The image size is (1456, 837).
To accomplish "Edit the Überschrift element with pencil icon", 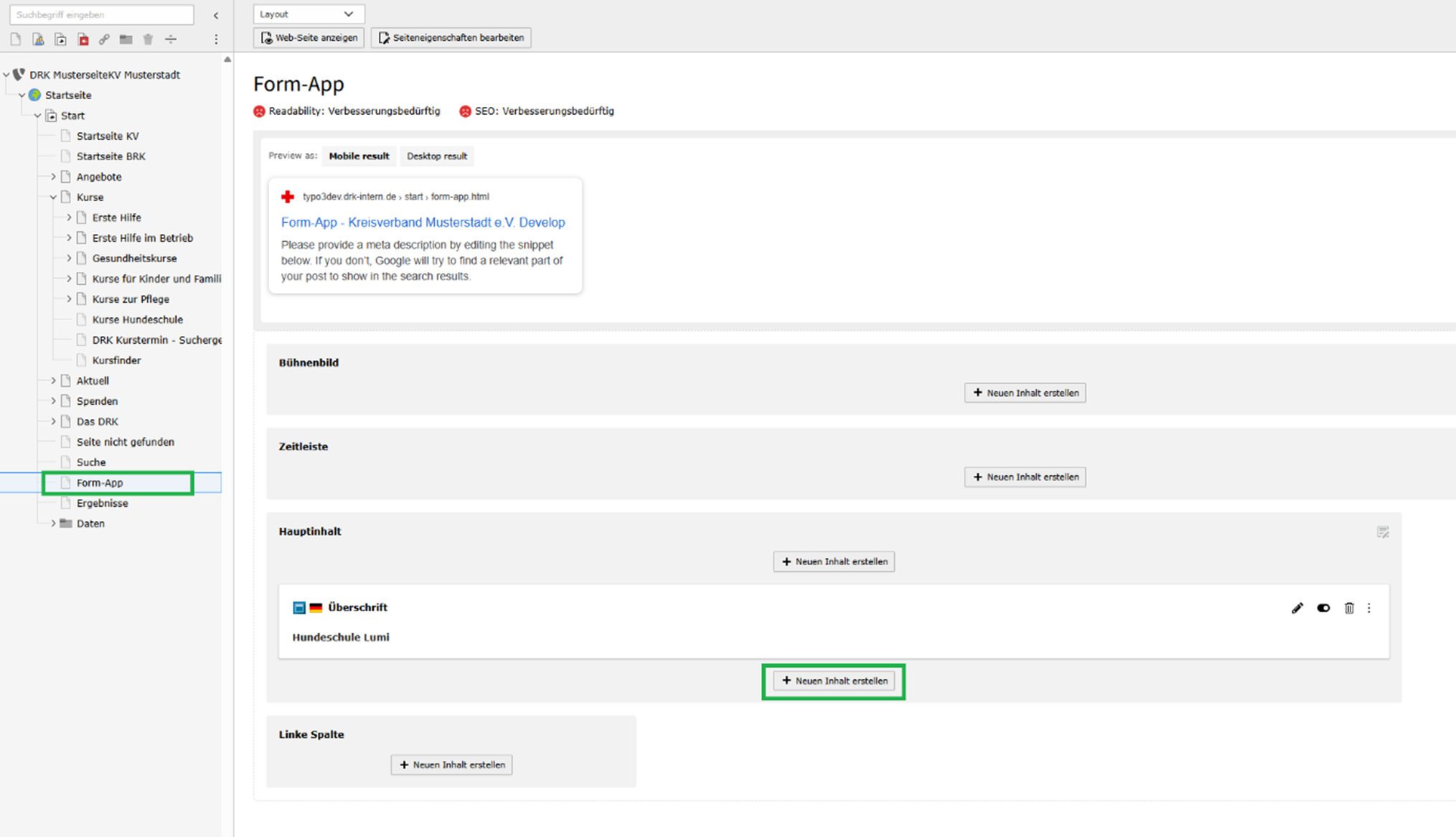I will (1297, 608).
